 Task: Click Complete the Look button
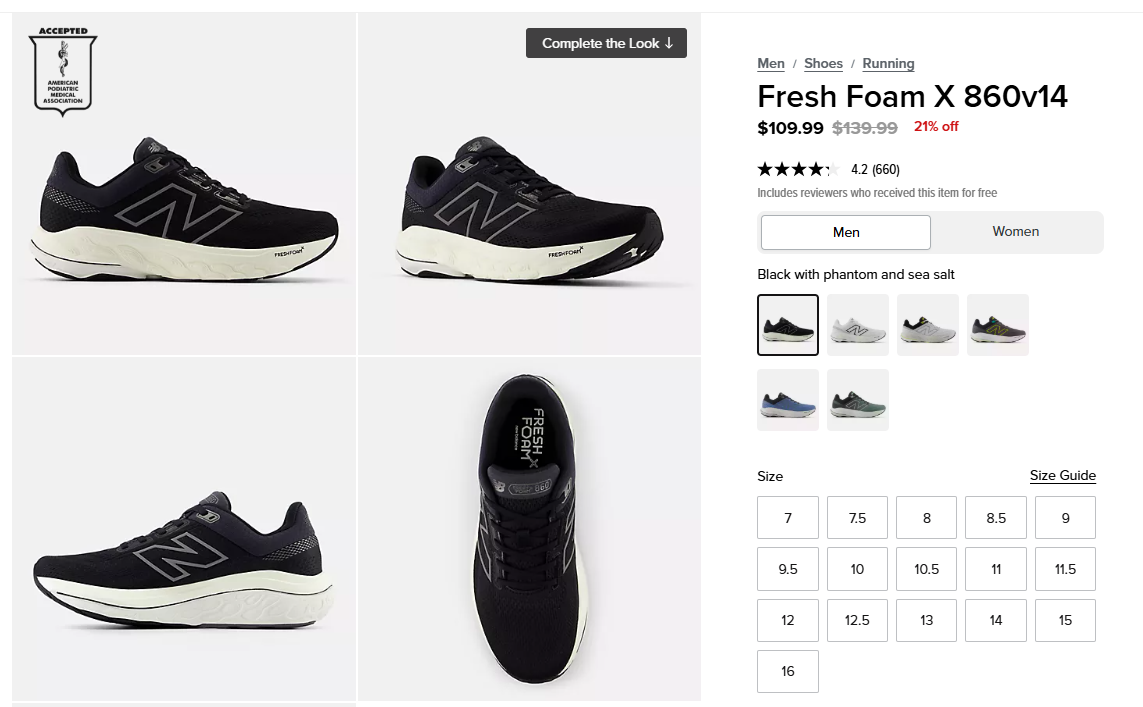click(x=607, y=43)
